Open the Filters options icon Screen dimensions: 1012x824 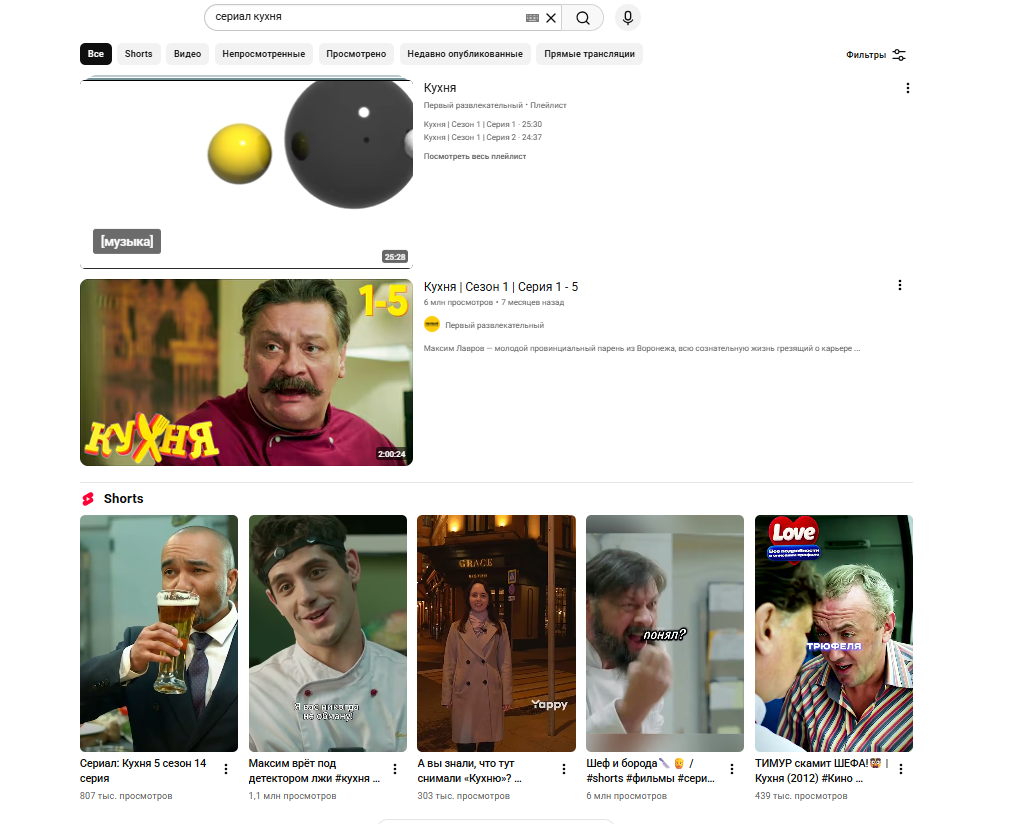[x=899, y=55]
